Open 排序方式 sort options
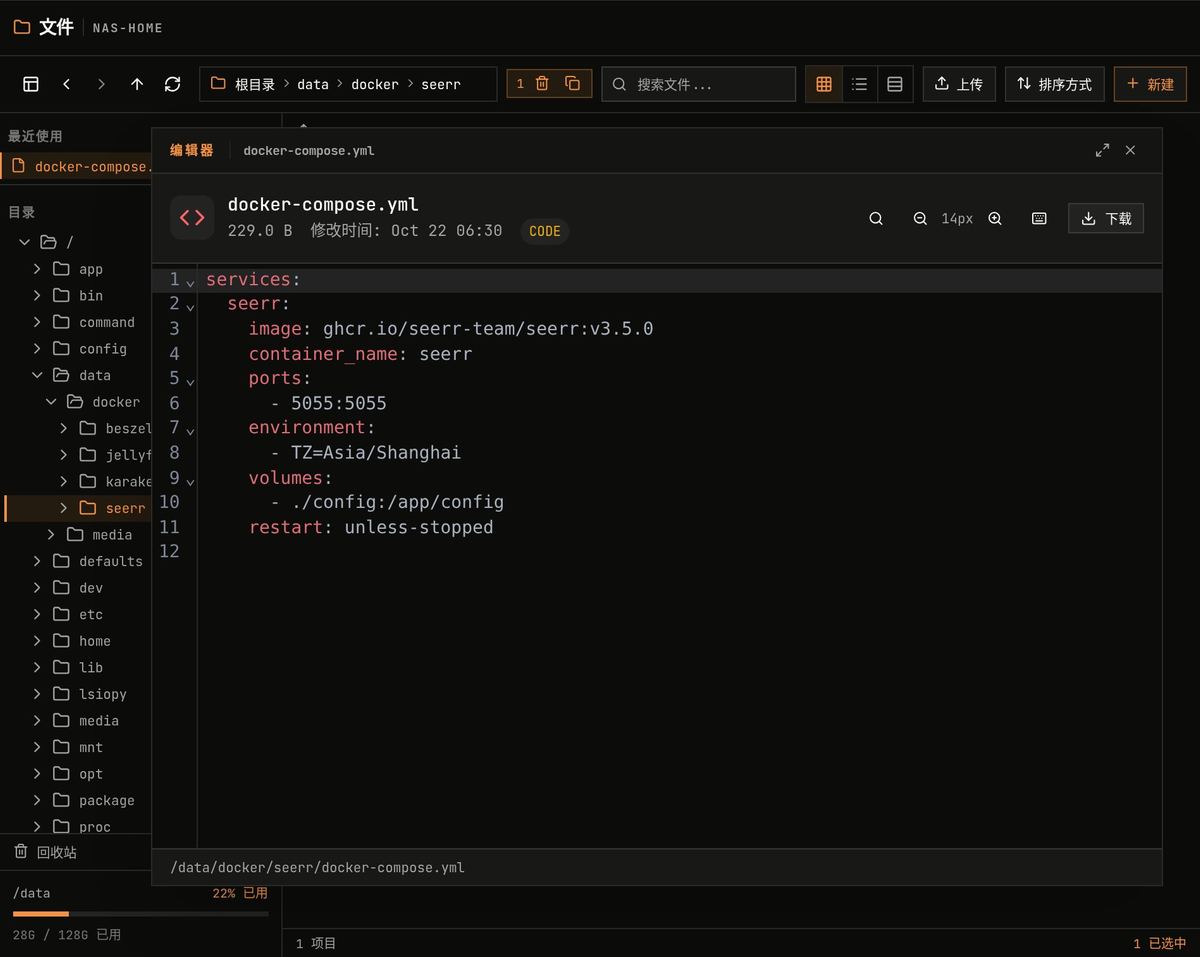The height and width of the screenshot is (957, 1200). point(1055,84)
